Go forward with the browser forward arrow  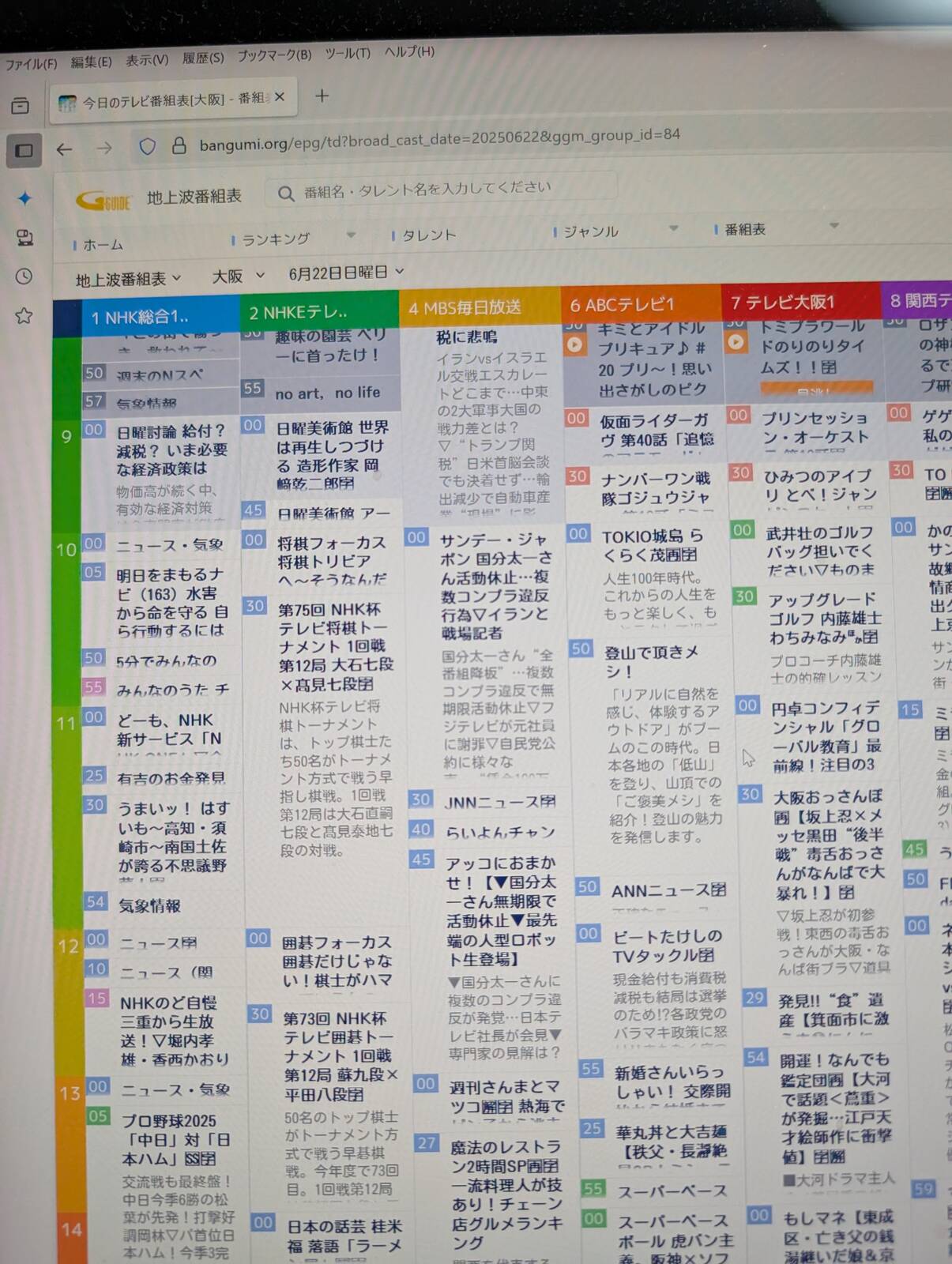coord(104,148)
